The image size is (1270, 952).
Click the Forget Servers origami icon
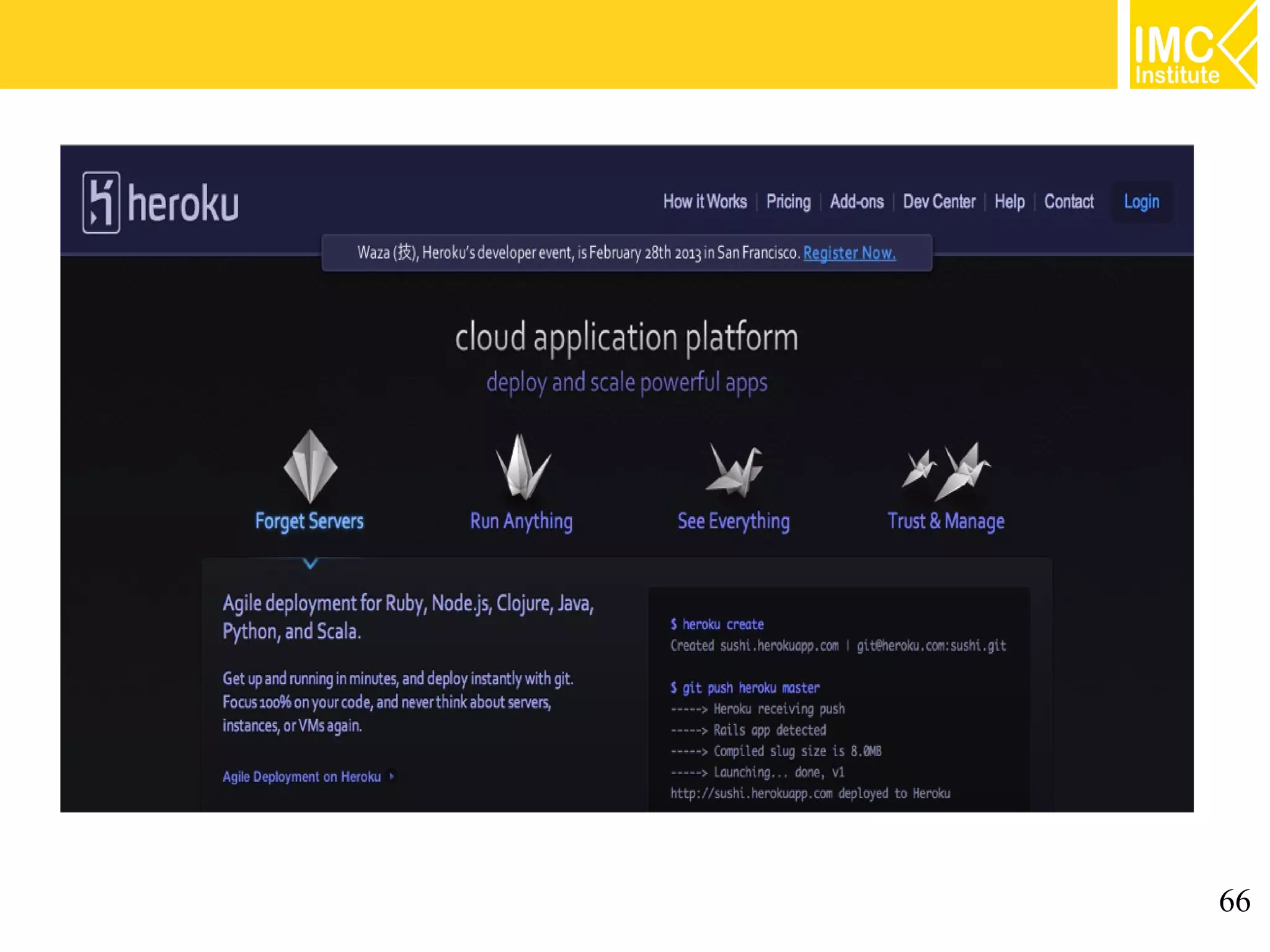[x=310, y=466]
